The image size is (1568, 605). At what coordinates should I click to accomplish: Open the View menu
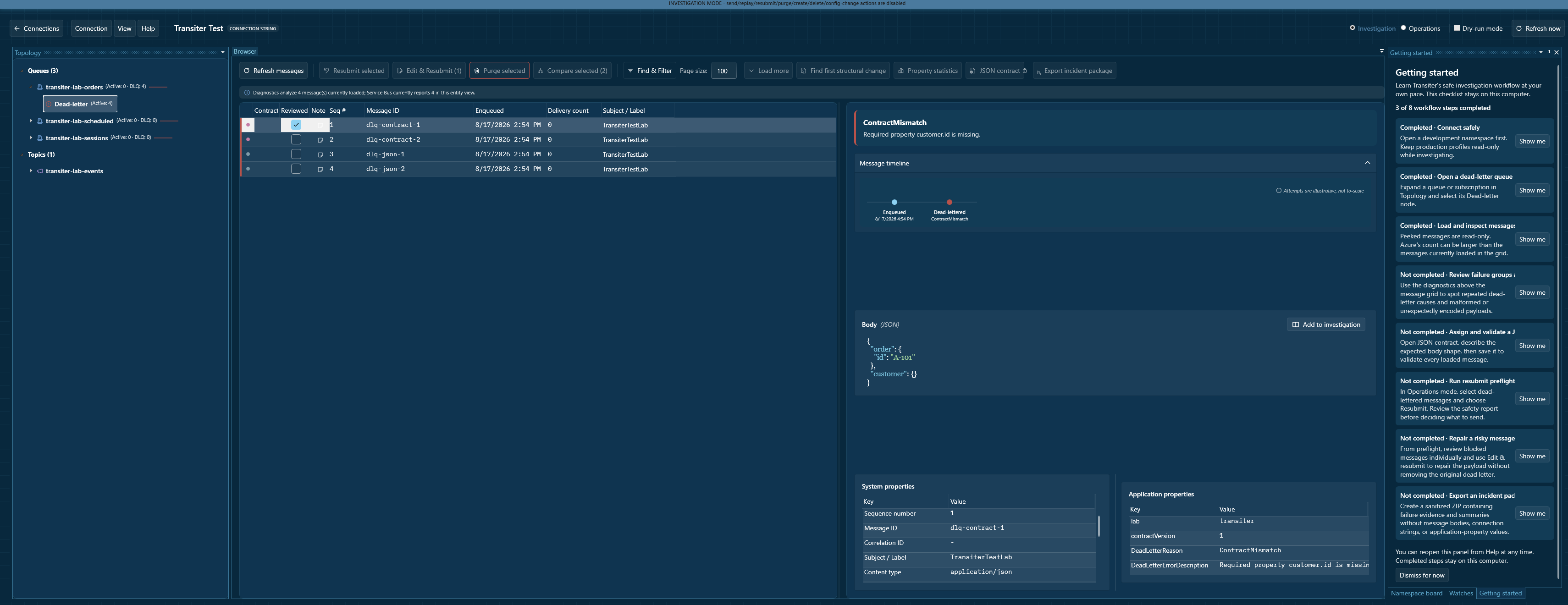(124, 28)
